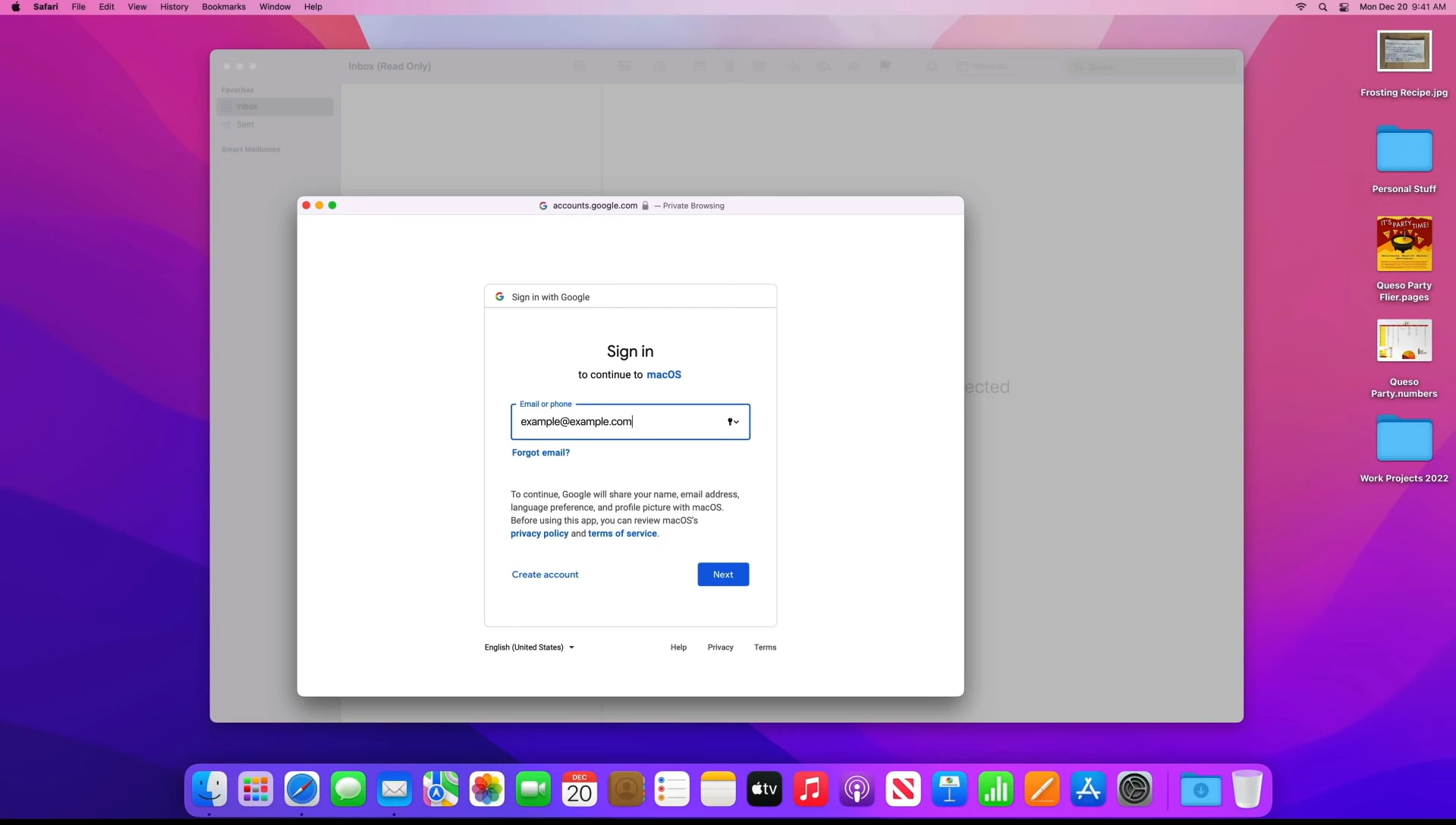Open Downloads folder in the dock
This screenshot has height=825, width=1456.
coord(1201,789)
